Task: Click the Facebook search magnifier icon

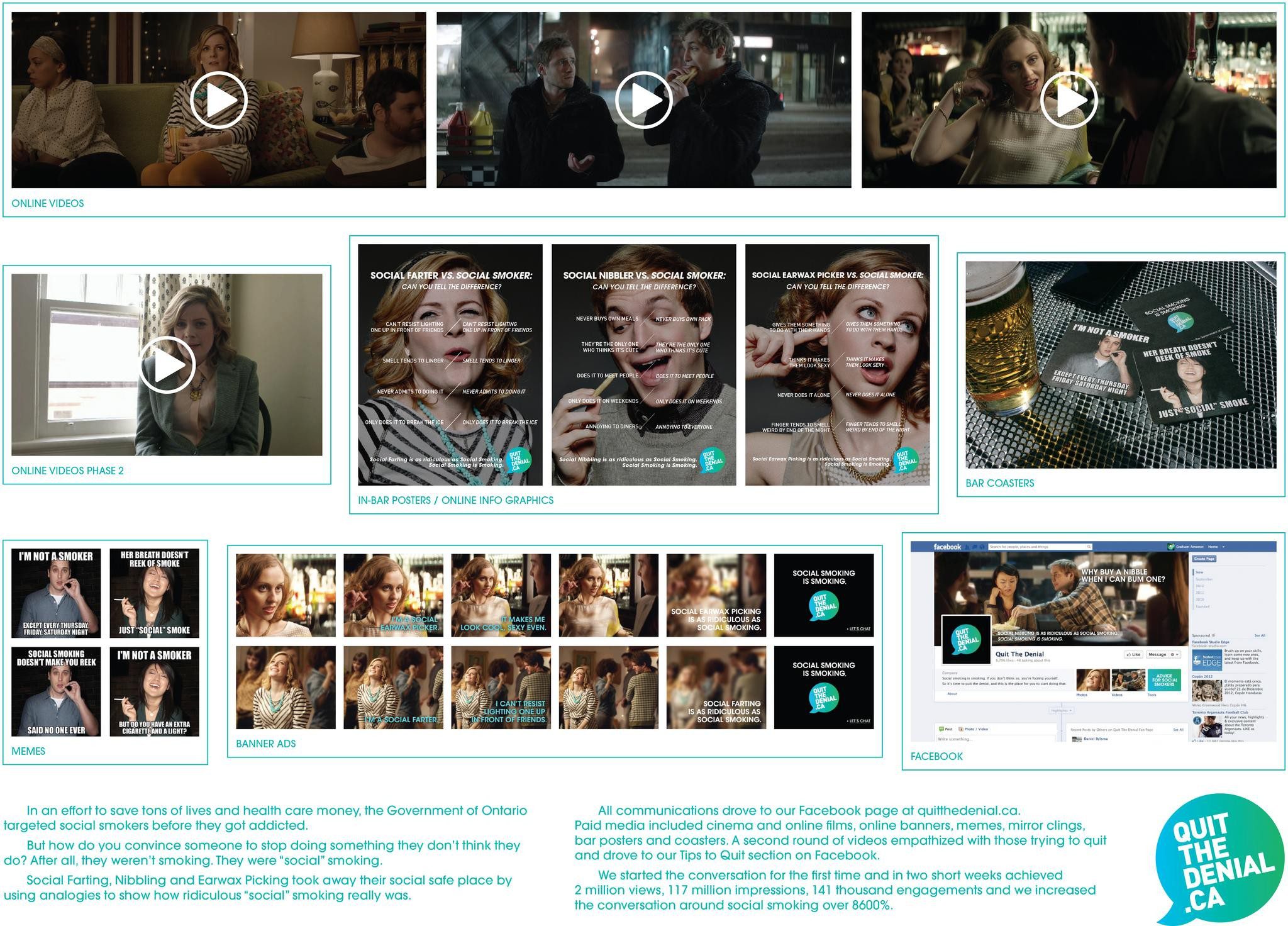Action: (x=1089, y=547)
